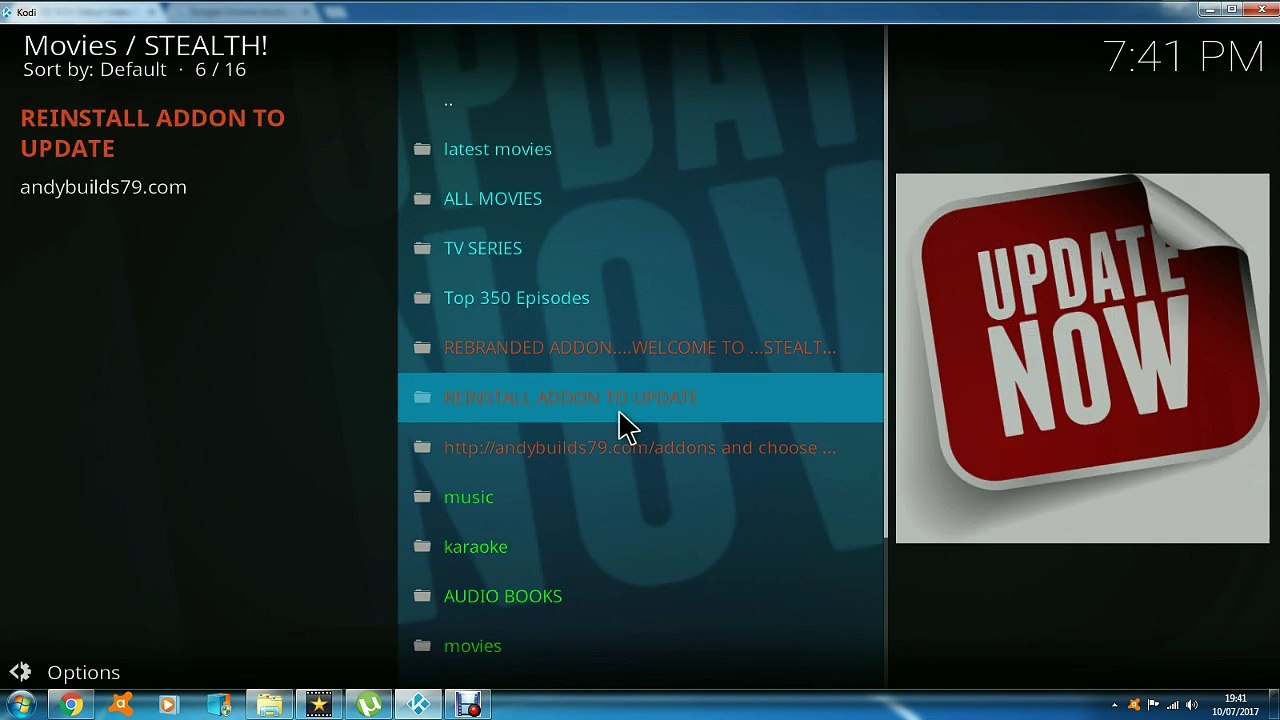1280x720 pixels.
Task: Open uTorrent from the taskbar
Action: point(369,705)
